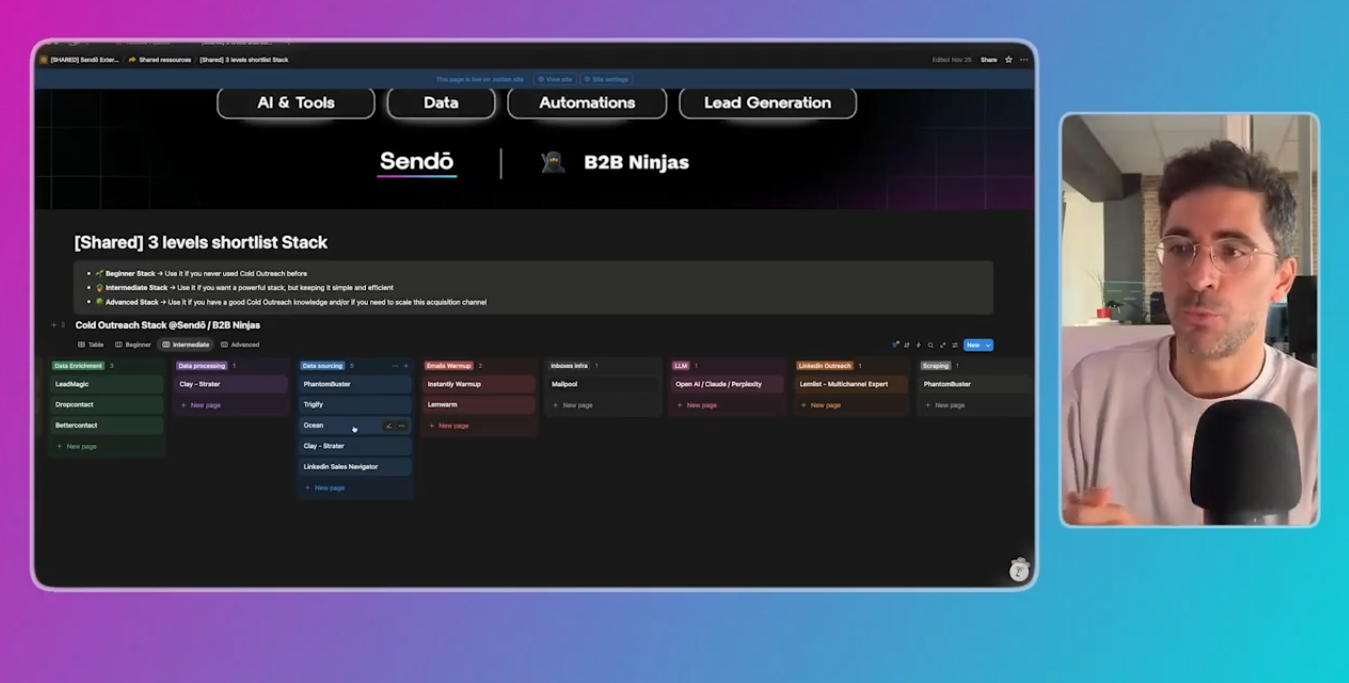Open the Open AI / Claude / Perplexity card
The image size is (1349, 683).
(727, 384)
